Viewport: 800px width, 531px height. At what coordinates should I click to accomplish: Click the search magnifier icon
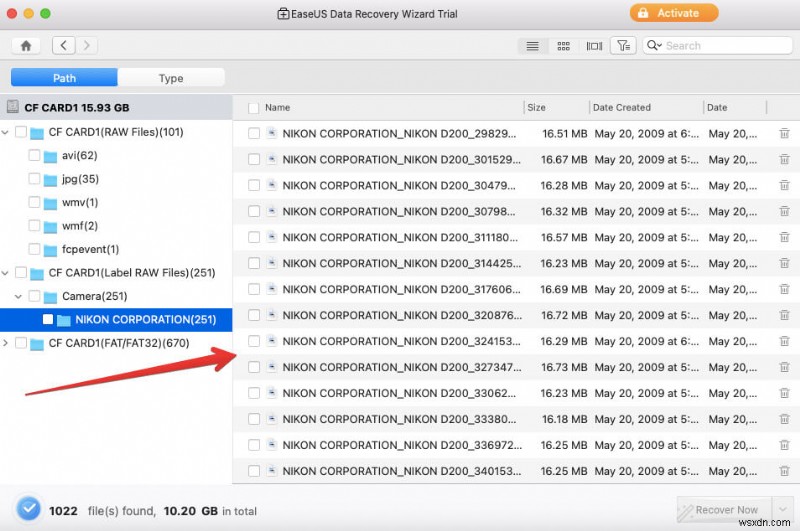[654, 45]
